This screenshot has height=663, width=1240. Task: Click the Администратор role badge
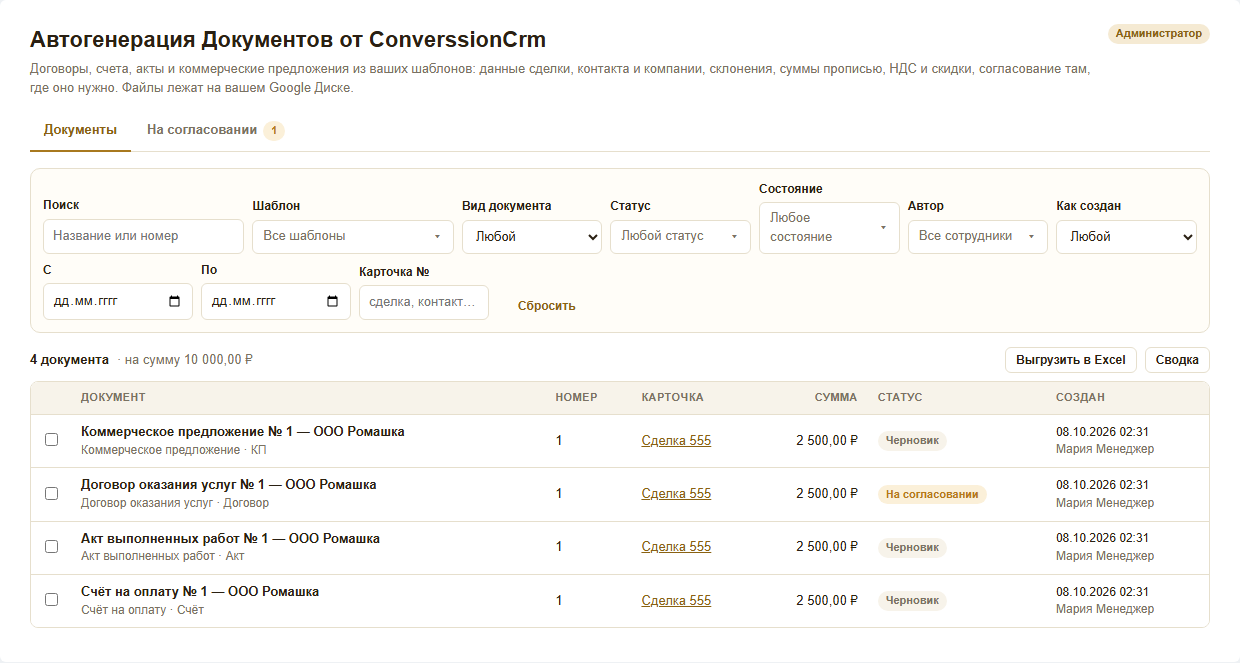coord(1159,34)
